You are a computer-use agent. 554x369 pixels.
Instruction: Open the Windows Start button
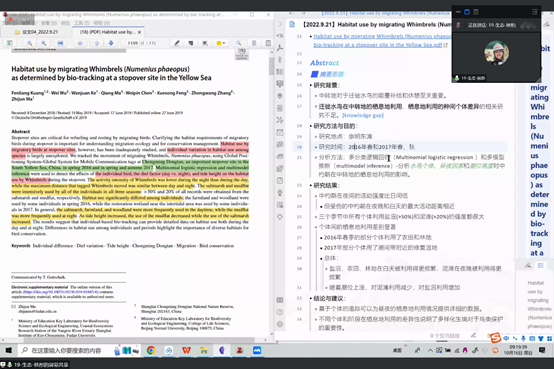click(8, 350)
